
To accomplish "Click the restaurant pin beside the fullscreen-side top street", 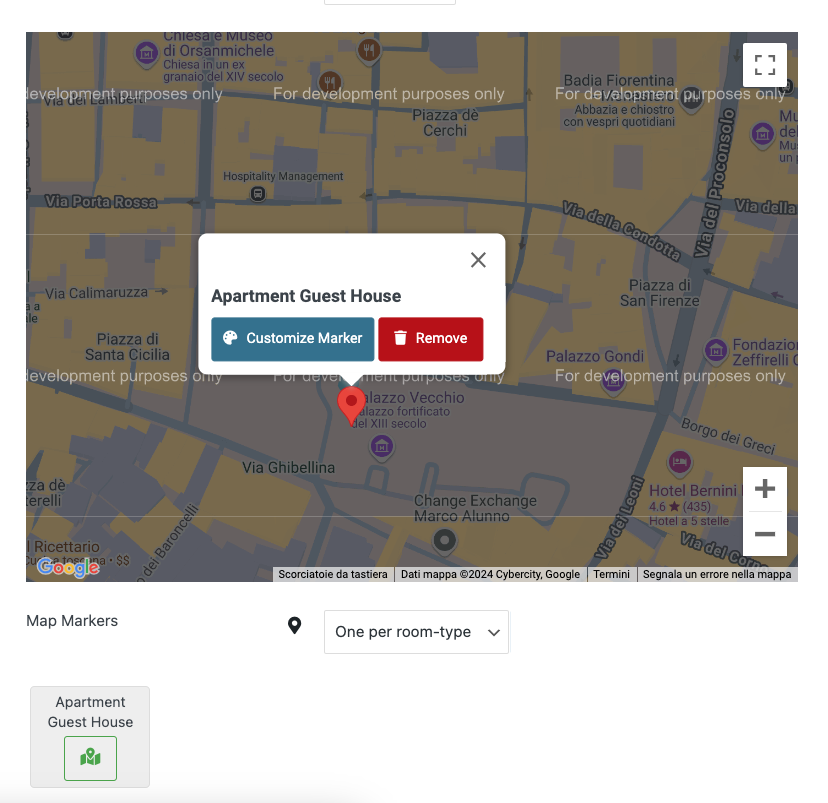I will click(x=369, y=51).
